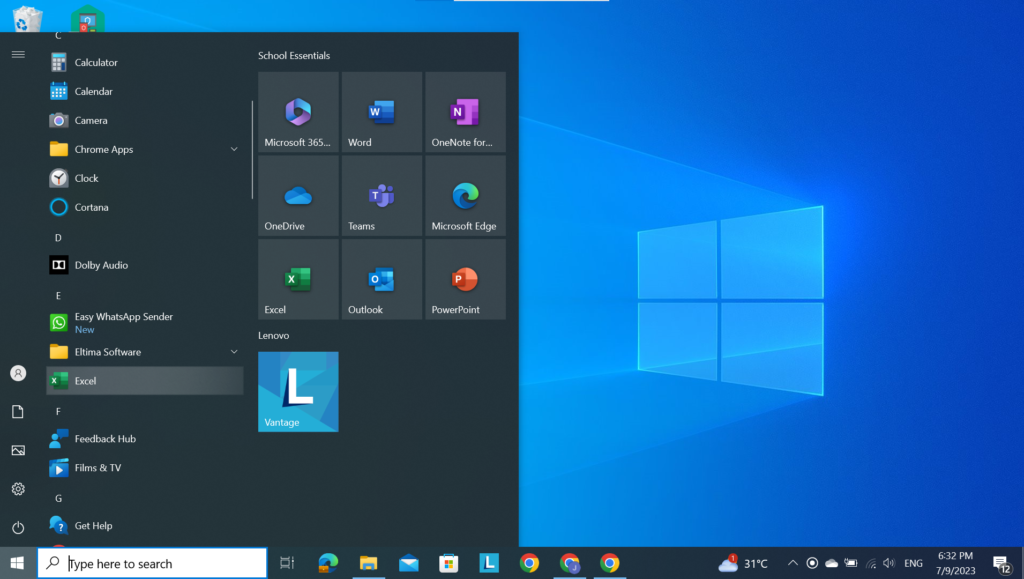This screenshot has height=579, width=1024.
Task: Open the Microsoft Edge tile
Action: coord(465,195)
